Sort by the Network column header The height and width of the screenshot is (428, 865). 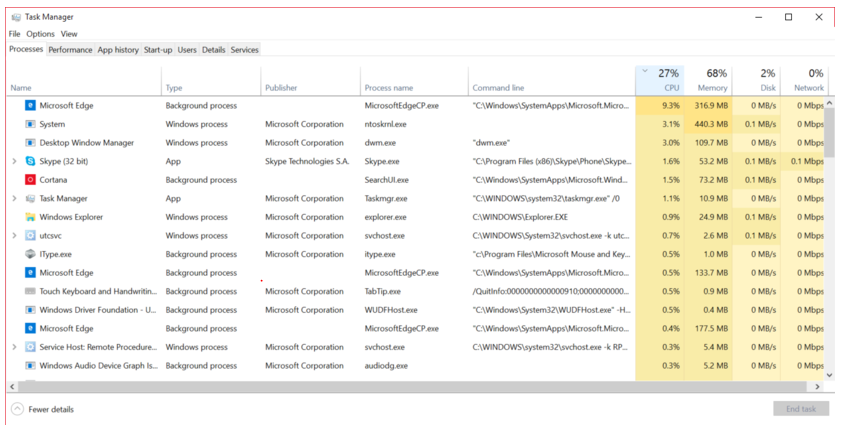tap(804, 81)
